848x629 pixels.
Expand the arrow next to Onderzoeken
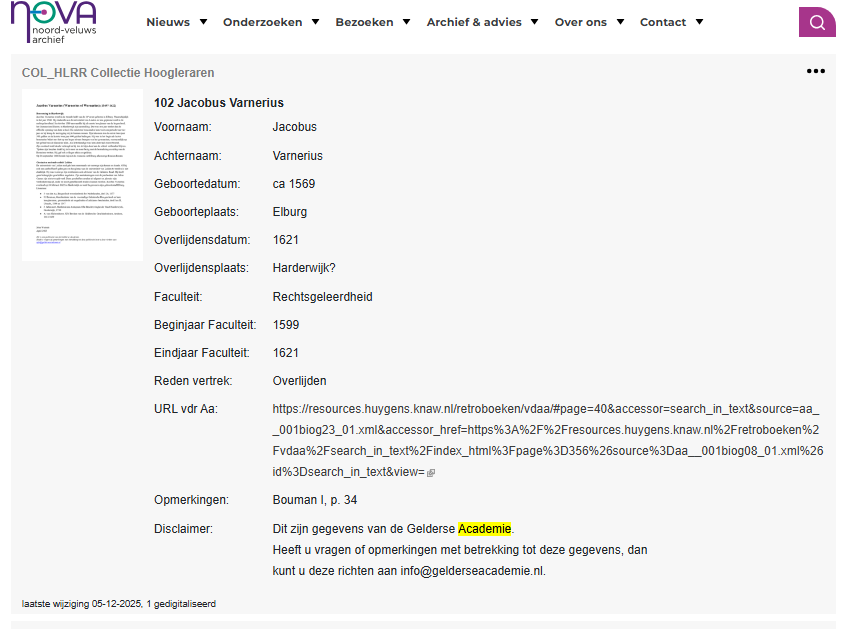[315, 22]
